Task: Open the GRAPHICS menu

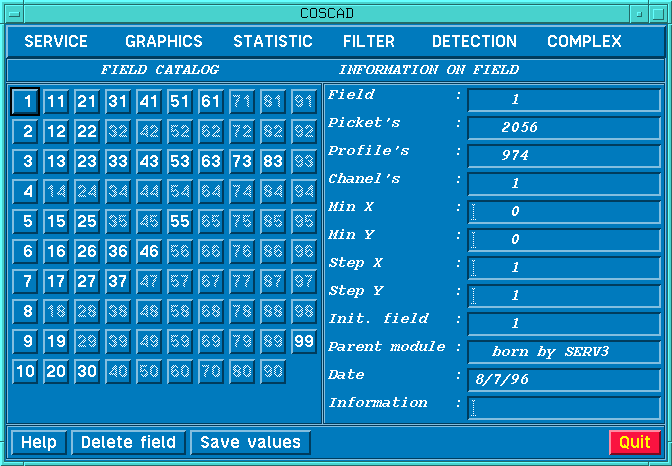Action: pyautogui.click(x=164, y=42)
